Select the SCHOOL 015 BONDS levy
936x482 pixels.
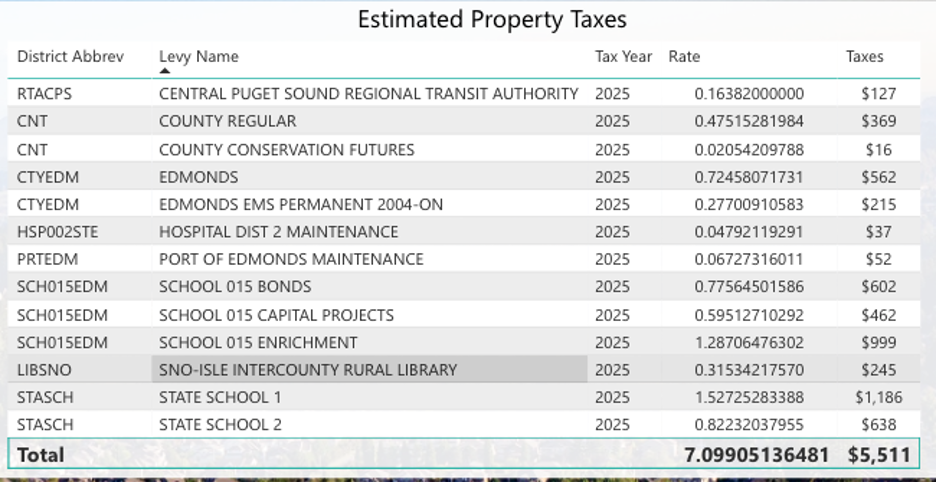(235, 287)
